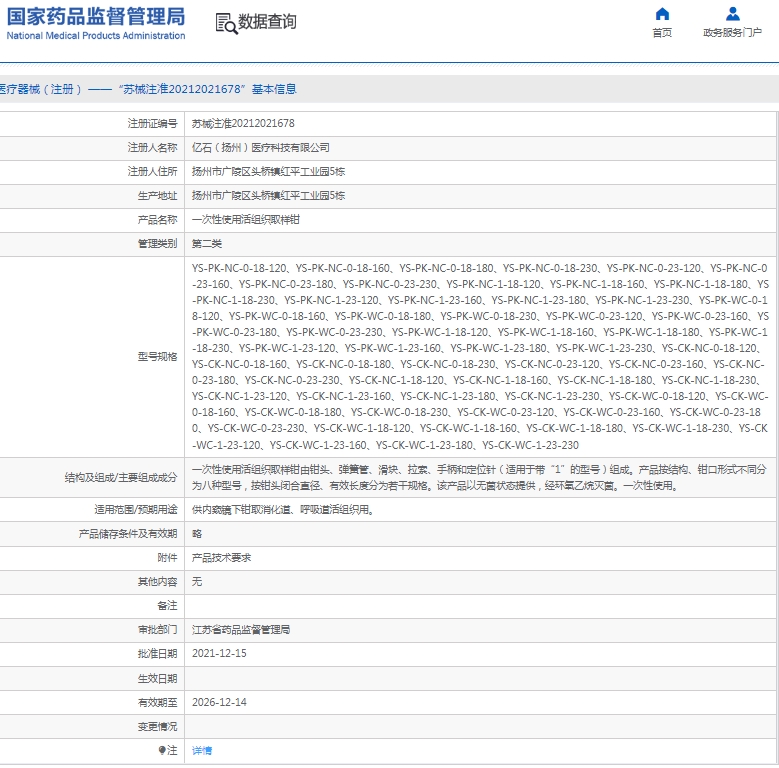Screen dimensions: 779x768
Task: Click the 适用范围/预期用途 label
Action: (x=136, y=510)
